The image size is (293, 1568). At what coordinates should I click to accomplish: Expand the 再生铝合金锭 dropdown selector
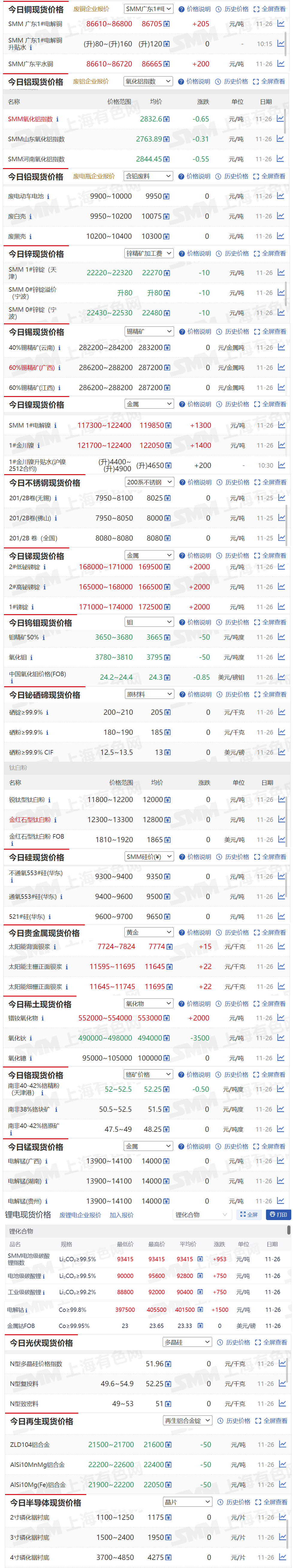tap(187, 1420)
